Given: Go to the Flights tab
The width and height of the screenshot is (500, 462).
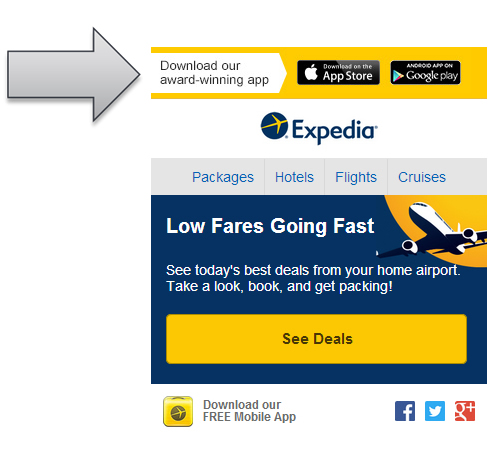Looking at the screenshot, I should [356, 177].
